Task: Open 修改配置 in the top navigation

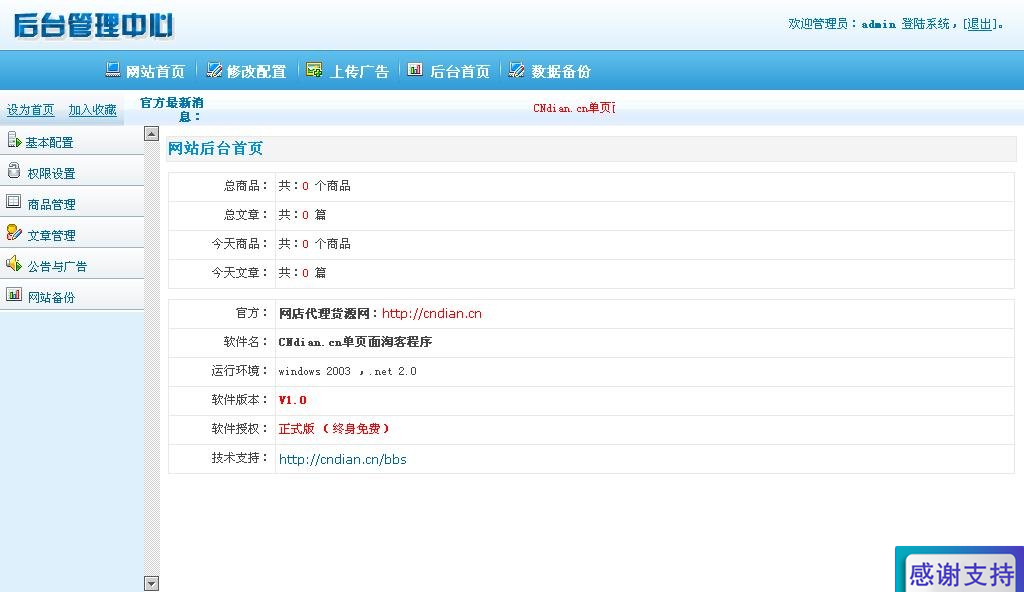Action: point(257,71)
